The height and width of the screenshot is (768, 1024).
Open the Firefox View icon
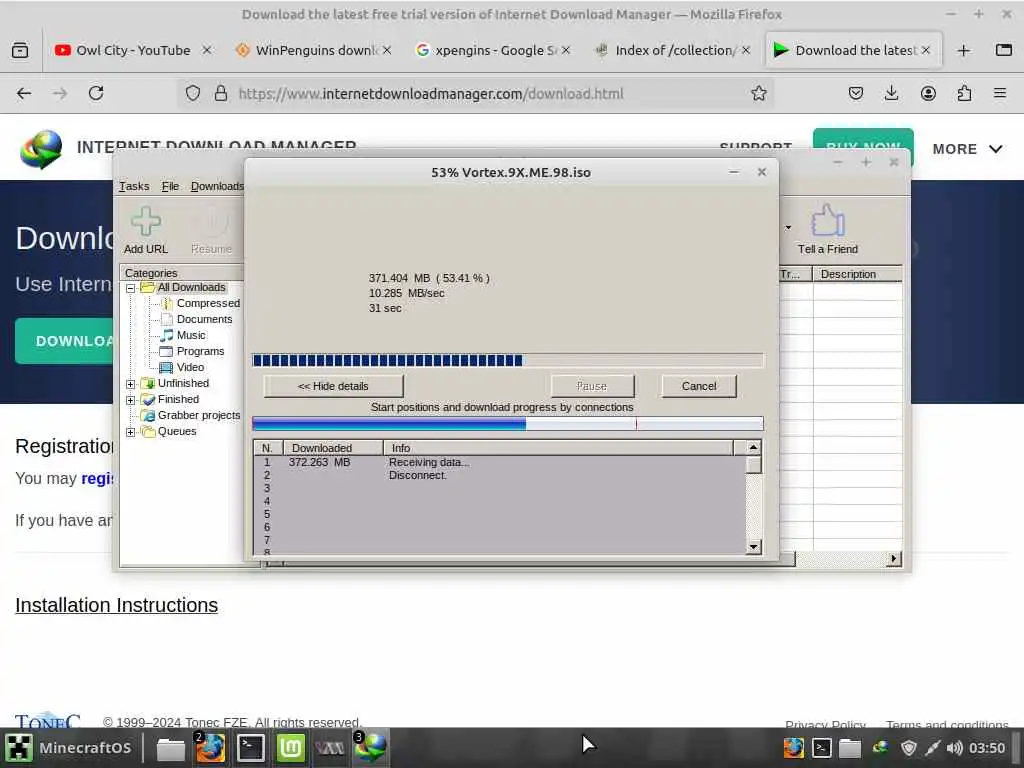pyautogui.click(x=20, y=50)
